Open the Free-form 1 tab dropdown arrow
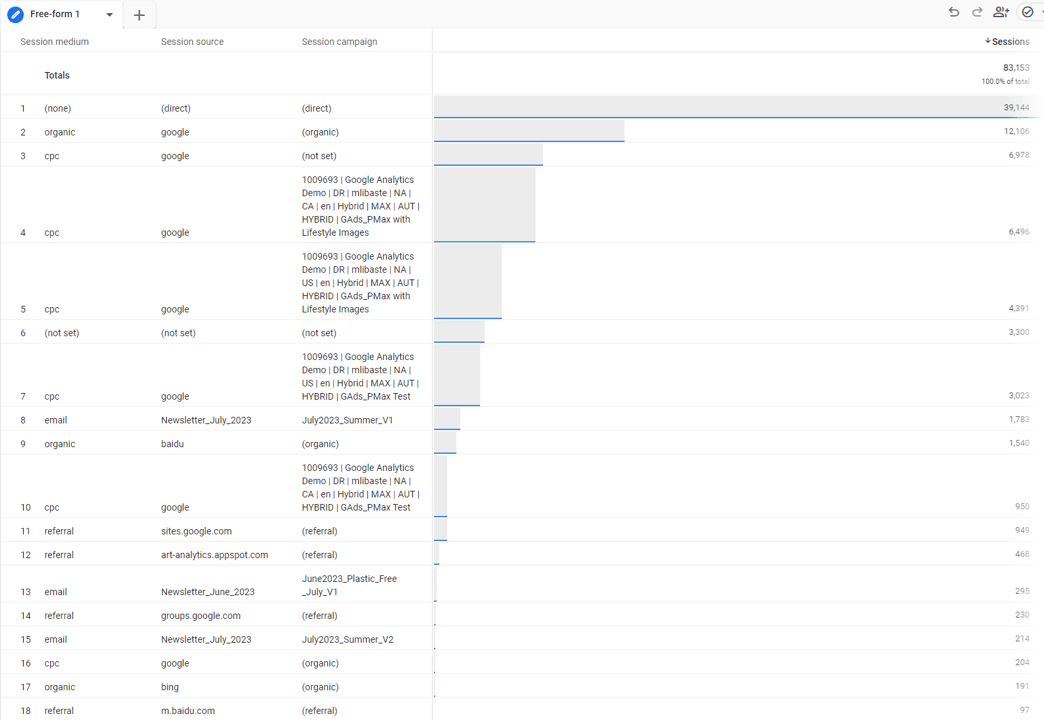1044x720 pixels. [x=110, y=15]
